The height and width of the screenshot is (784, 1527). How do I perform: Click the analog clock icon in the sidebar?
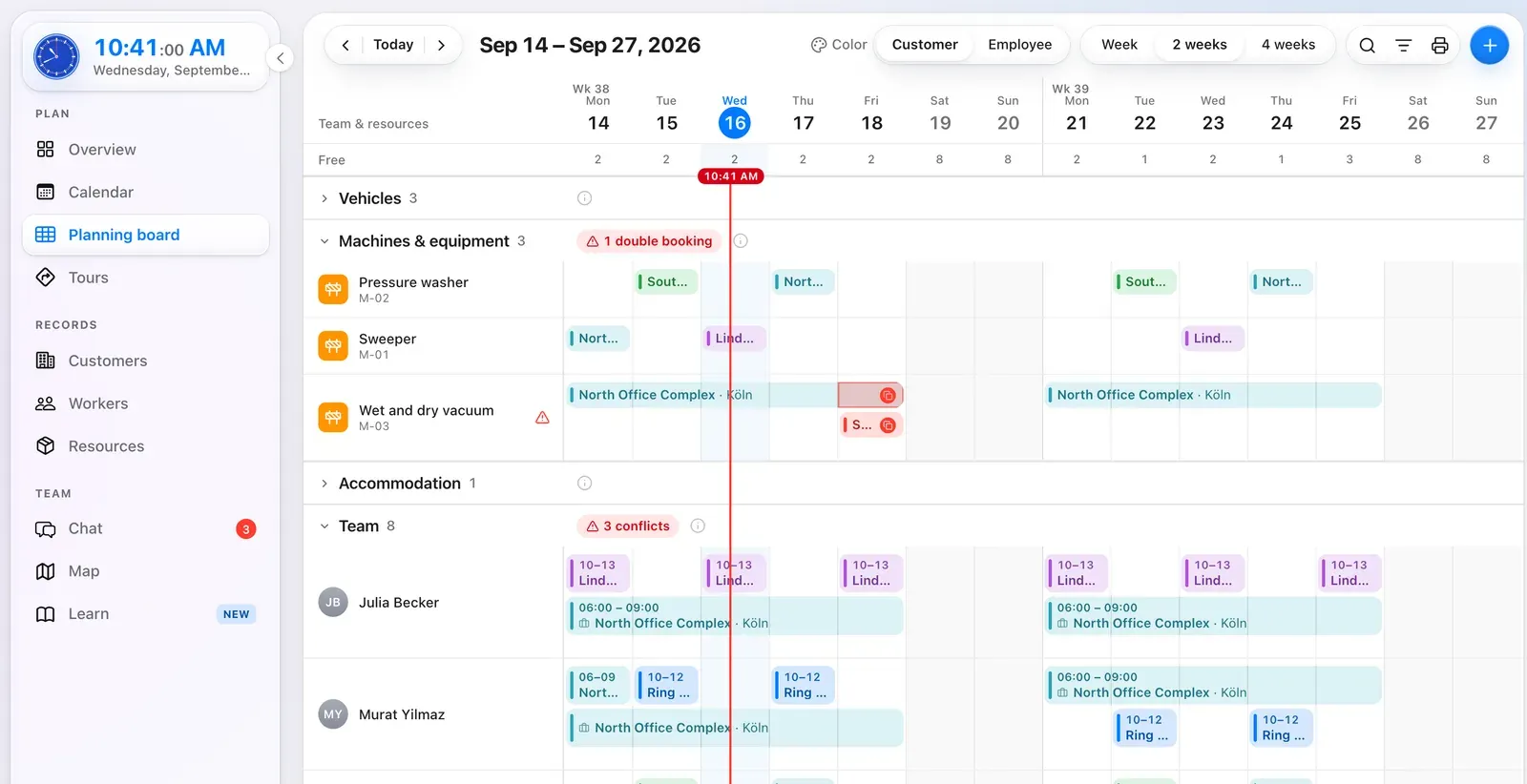click(x=56, y=56)
